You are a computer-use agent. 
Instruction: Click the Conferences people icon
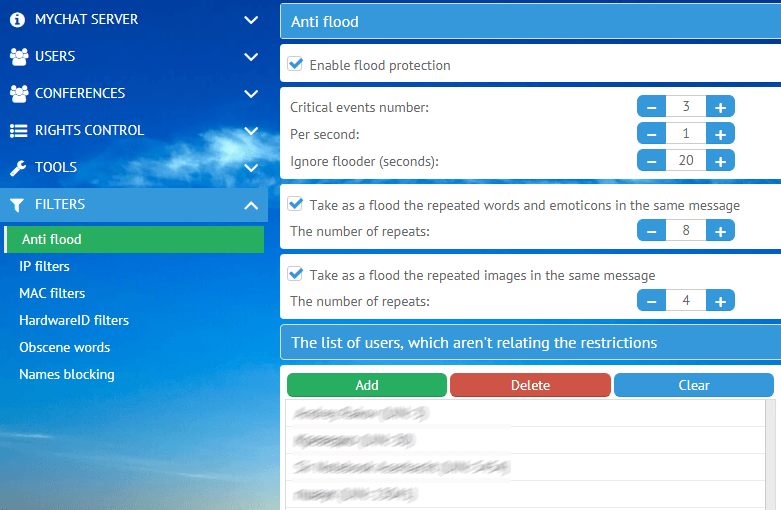pos(18,93)
